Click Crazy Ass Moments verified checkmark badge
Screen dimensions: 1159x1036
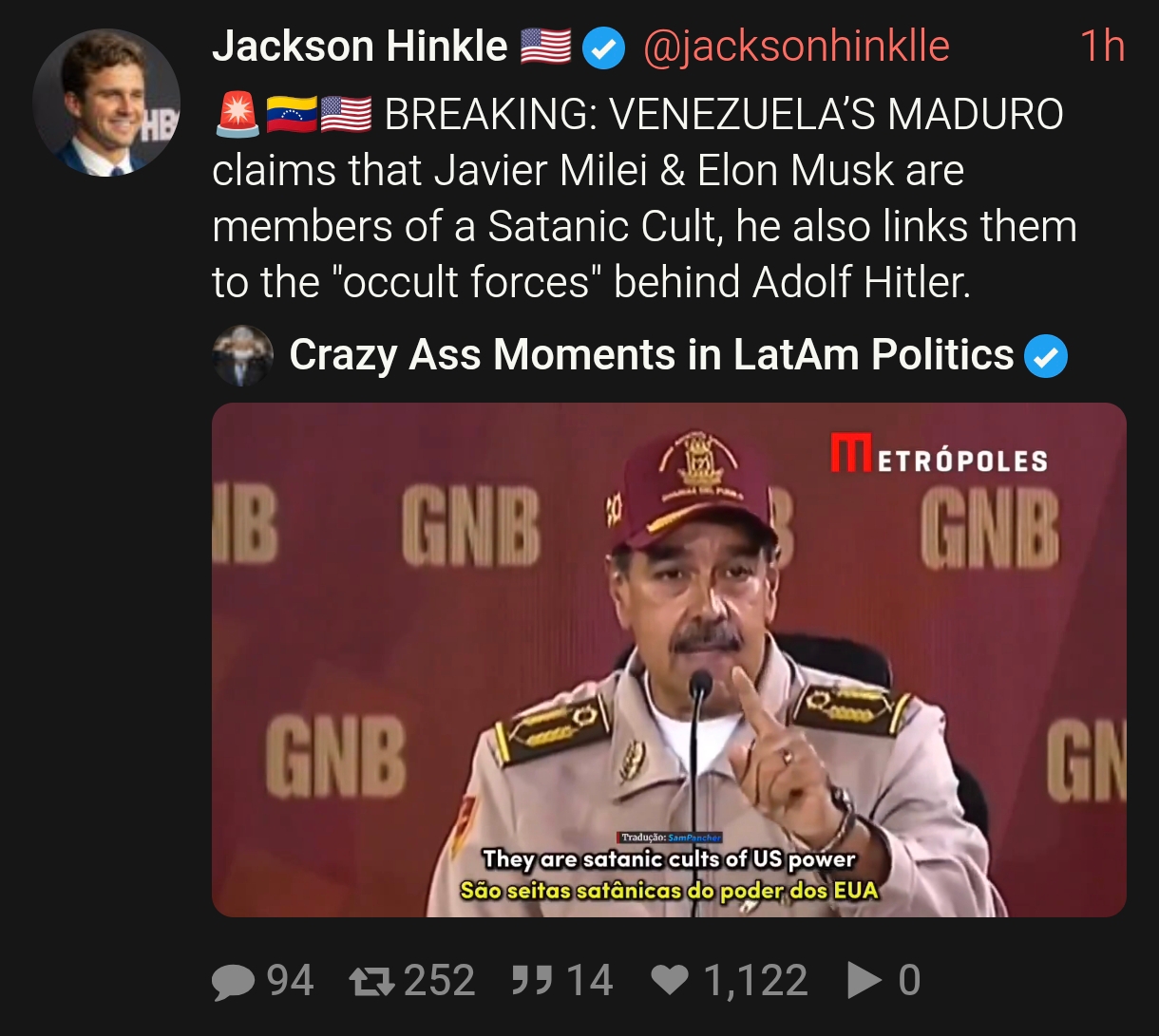click(1046, 357)
